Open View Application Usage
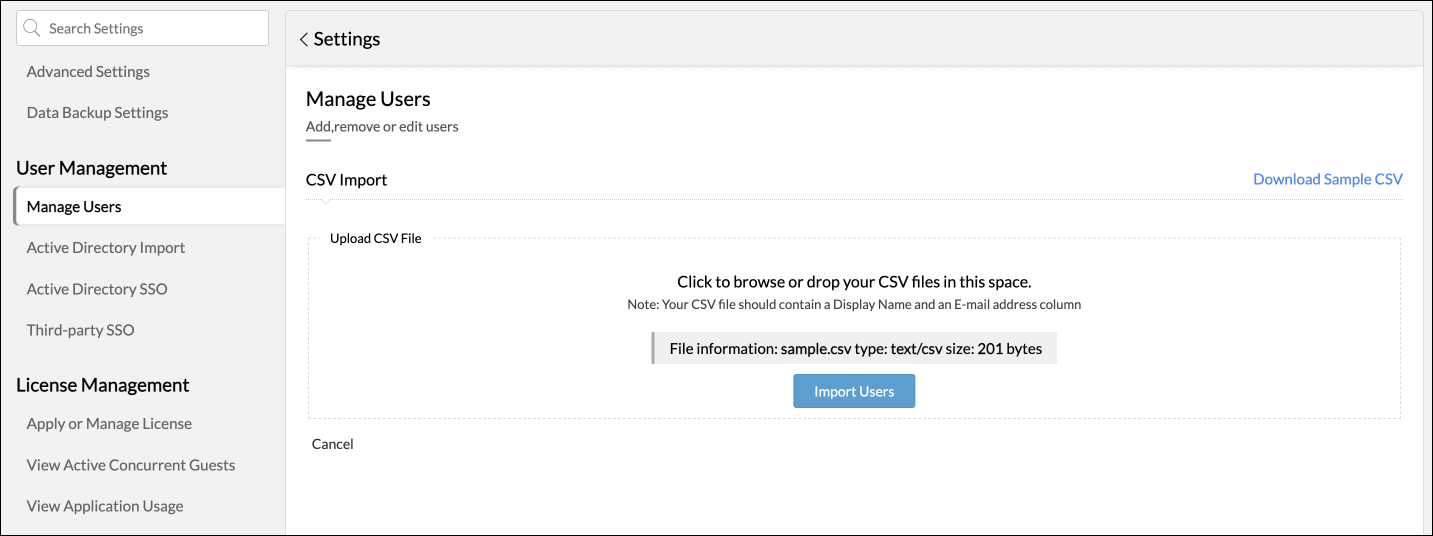This screenshot has width=1433, height=536. tap(105, 506)
